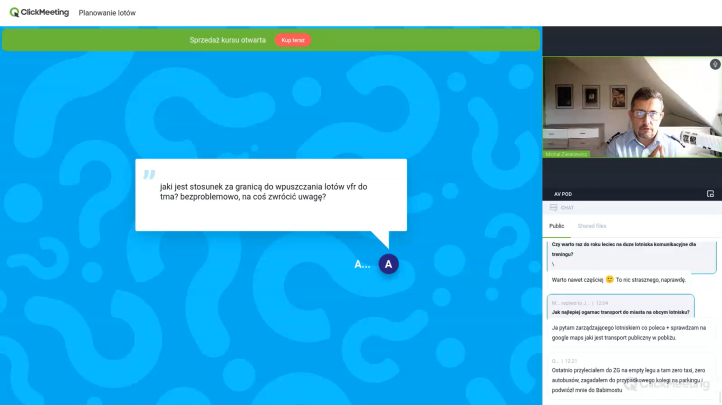Click the question text about VFR flights
The image size is (722, 405).
point(263,192)
